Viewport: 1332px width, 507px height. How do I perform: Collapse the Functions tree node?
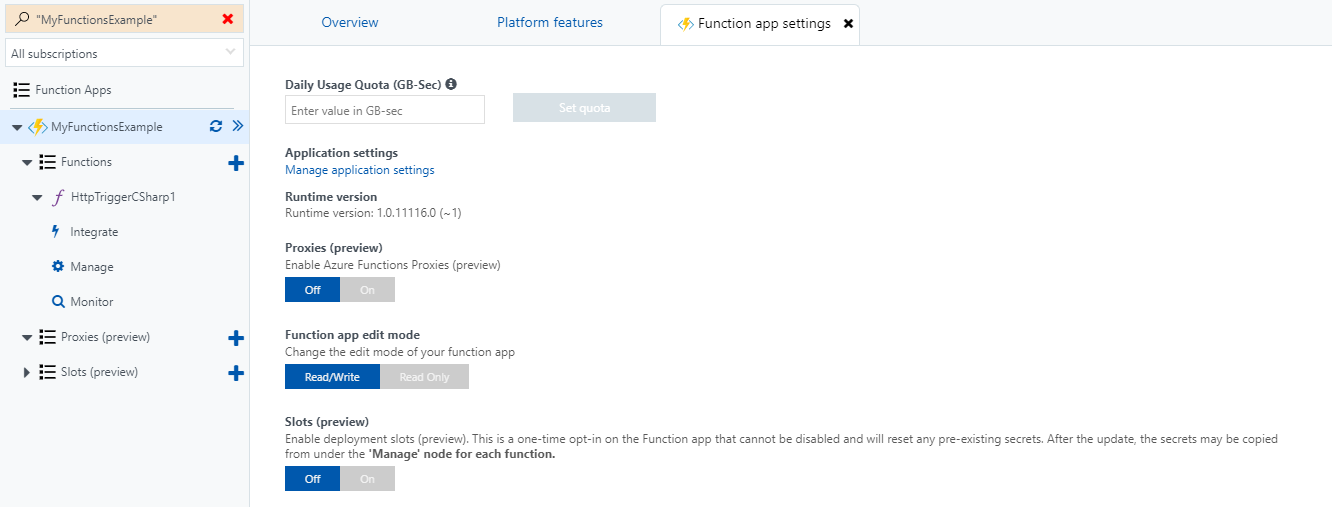(x=27, y=163)
